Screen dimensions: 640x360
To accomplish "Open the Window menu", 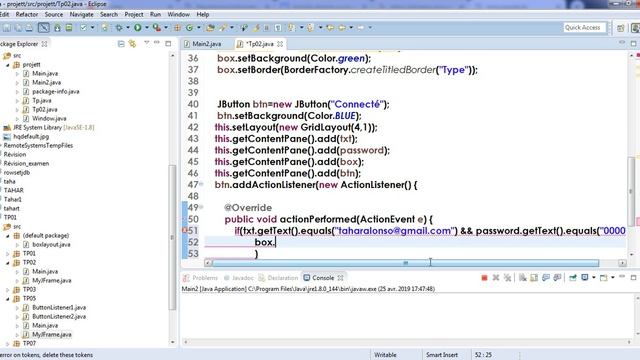I will point(178,14).
